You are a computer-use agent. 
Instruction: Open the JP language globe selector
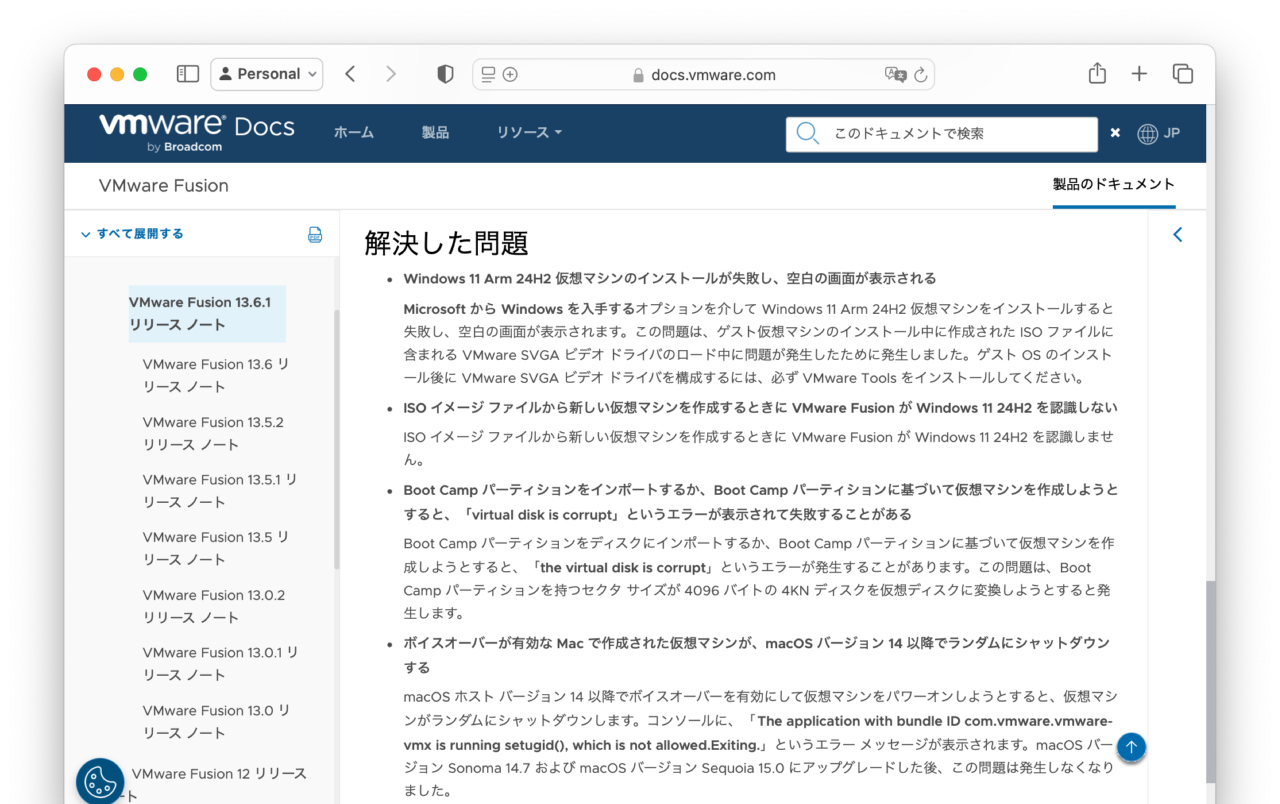(x=1158, y=133)
